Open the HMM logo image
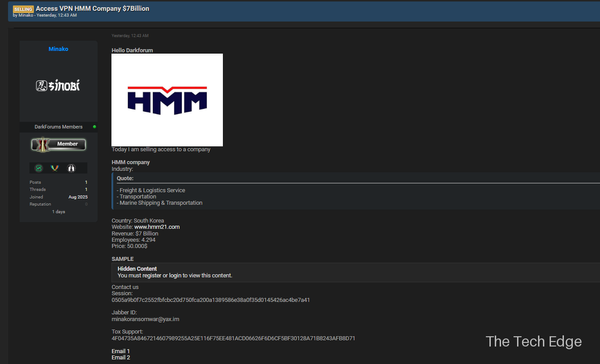This screenshot has height=364, width=600. pyautogui.click(x=167, y=100)
